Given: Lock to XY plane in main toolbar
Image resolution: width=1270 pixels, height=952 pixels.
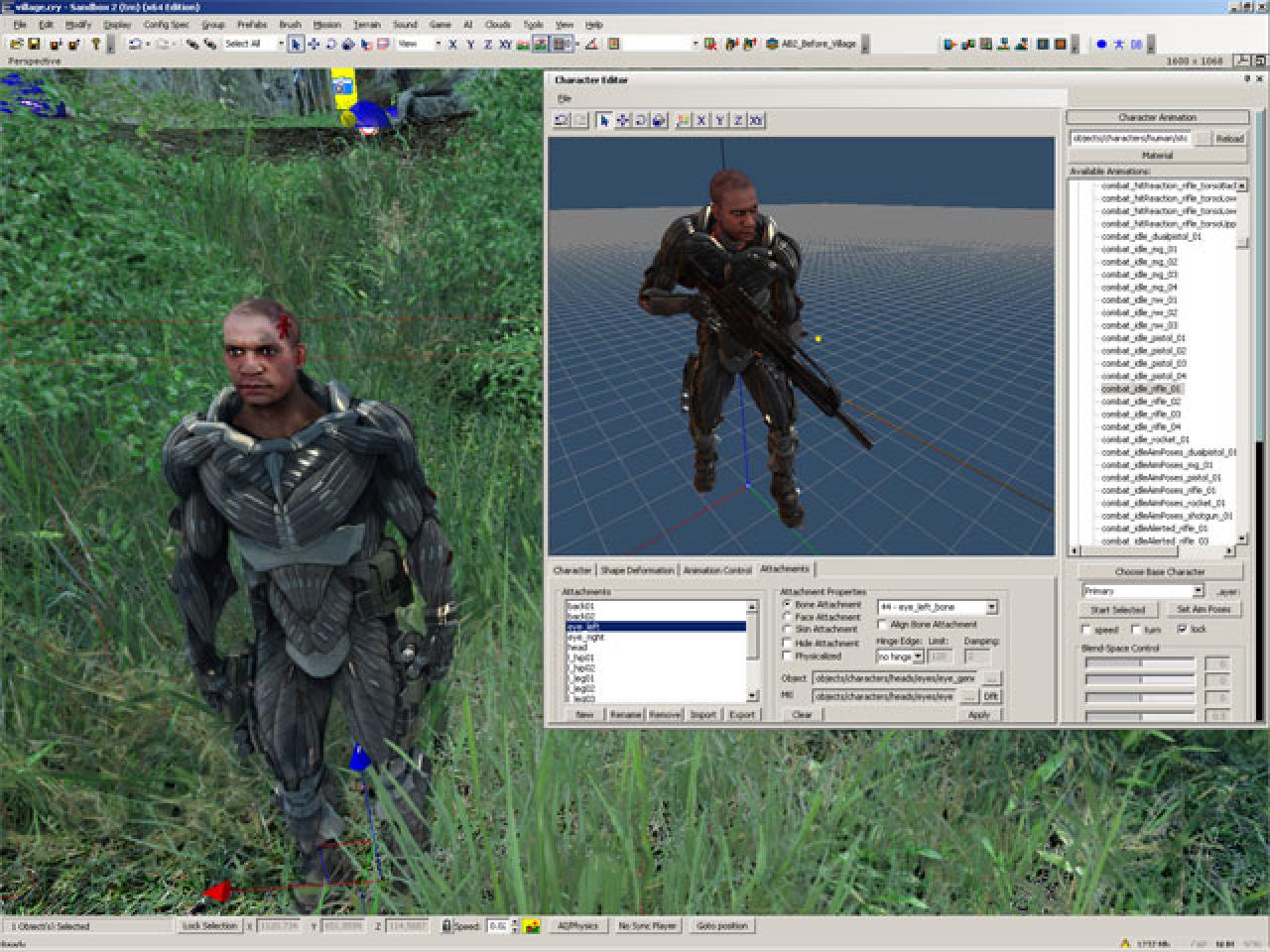Looking at the screenshot, I should pos(505,44).
